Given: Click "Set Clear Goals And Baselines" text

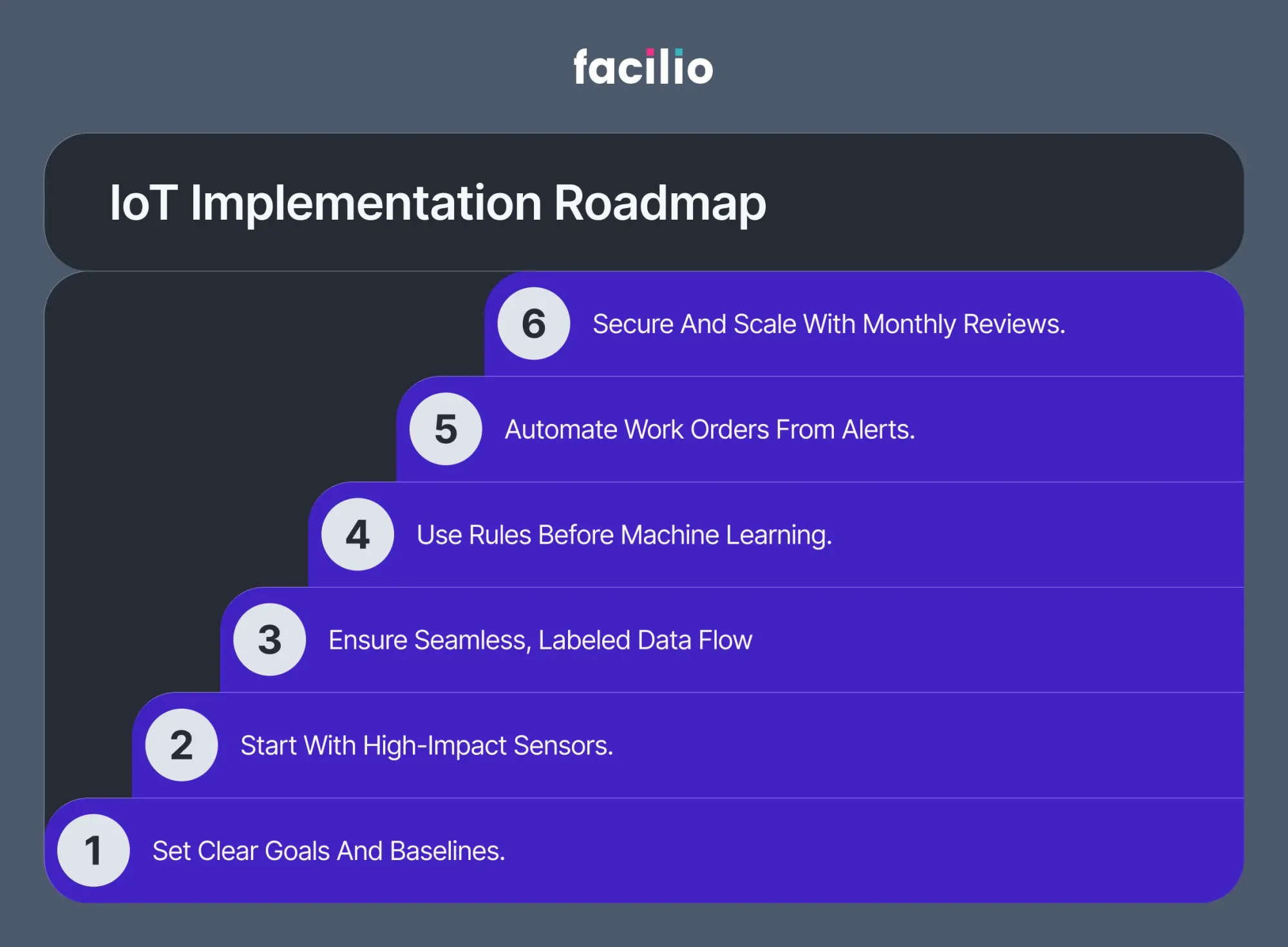Looking at the screenshot, I should click(x=328, y=851).
